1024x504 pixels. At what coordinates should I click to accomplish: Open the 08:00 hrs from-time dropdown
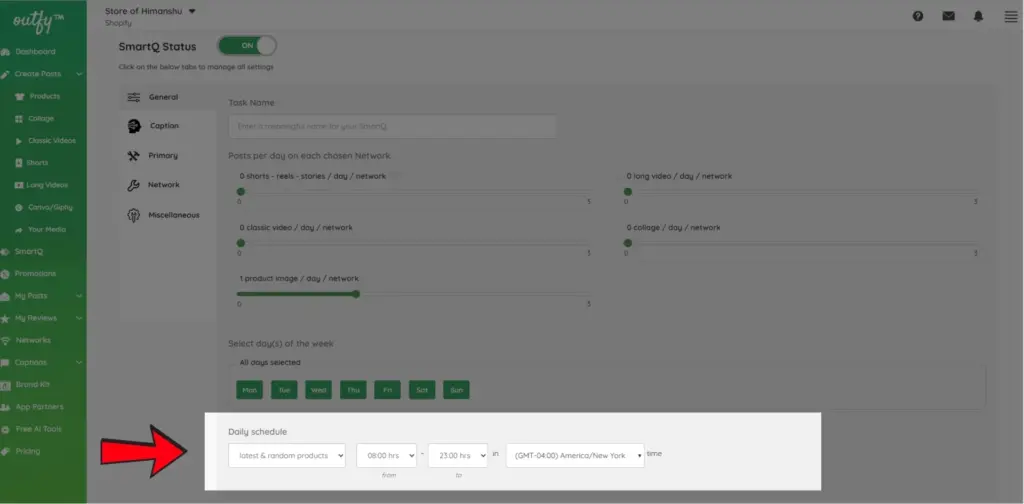click(x=386, y=455)
